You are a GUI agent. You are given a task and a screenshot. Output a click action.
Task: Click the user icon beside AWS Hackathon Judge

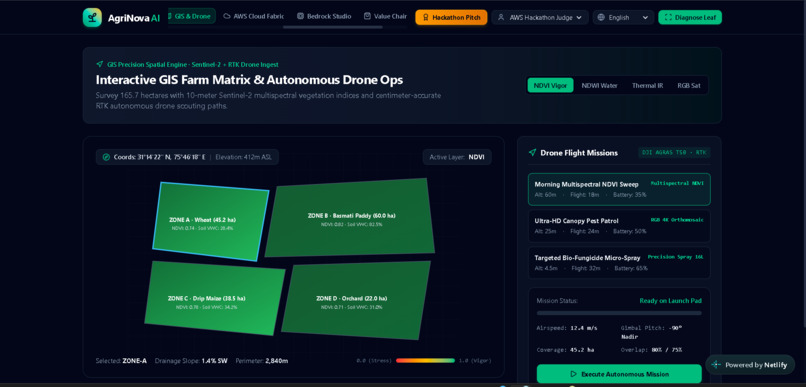coord(501,17)
